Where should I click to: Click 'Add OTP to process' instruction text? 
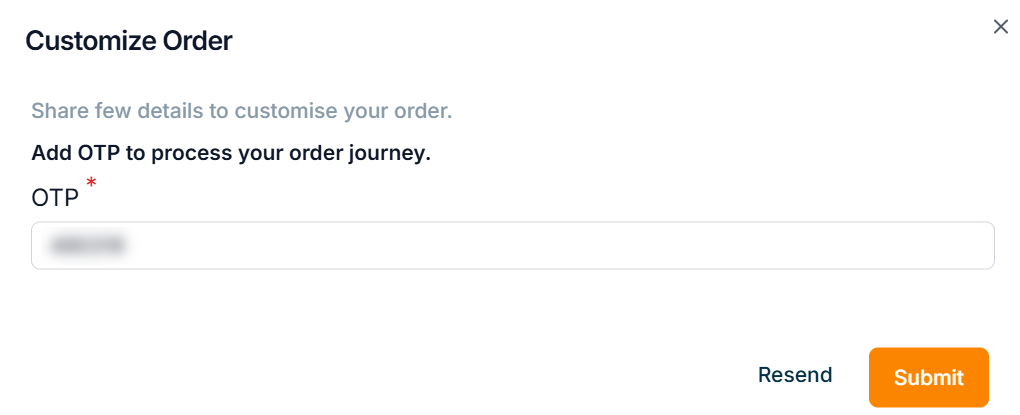pos(231,154)
